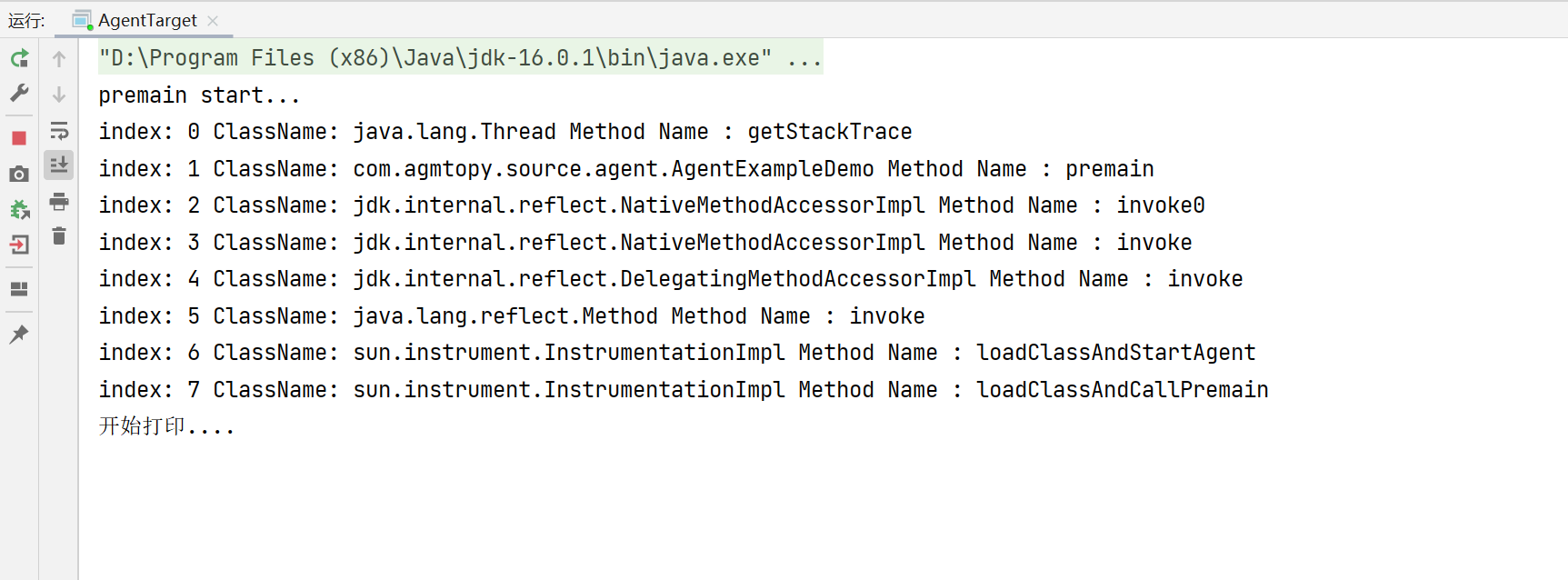1568x580 pixels.
Task: Go down the stack trace
Action: click(x=59, y=95)
